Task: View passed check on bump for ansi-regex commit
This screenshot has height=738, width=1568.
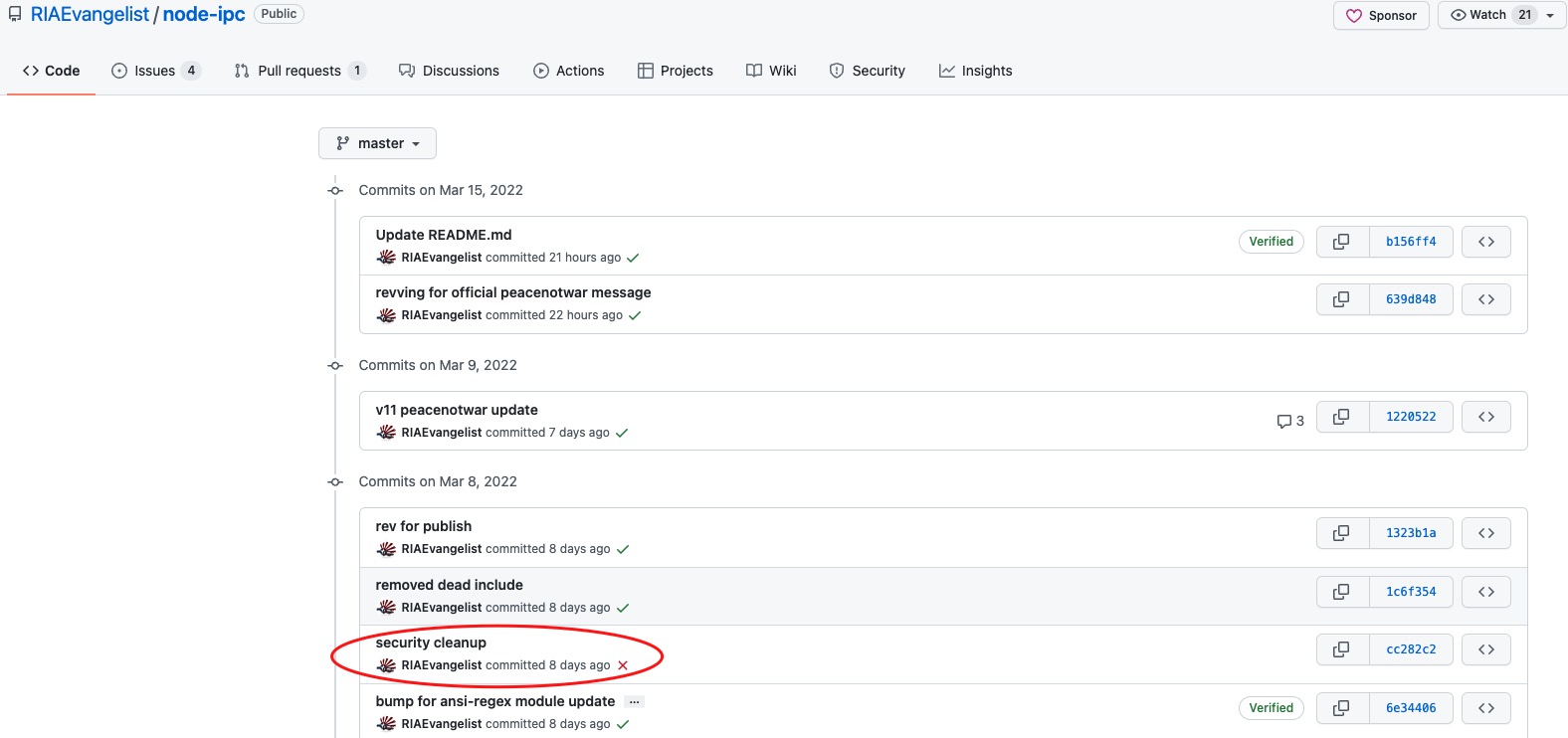Action: (x=623, y=724)
